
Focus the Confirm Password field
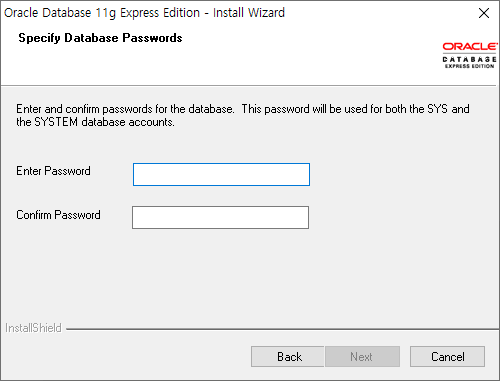click(220, 217)
